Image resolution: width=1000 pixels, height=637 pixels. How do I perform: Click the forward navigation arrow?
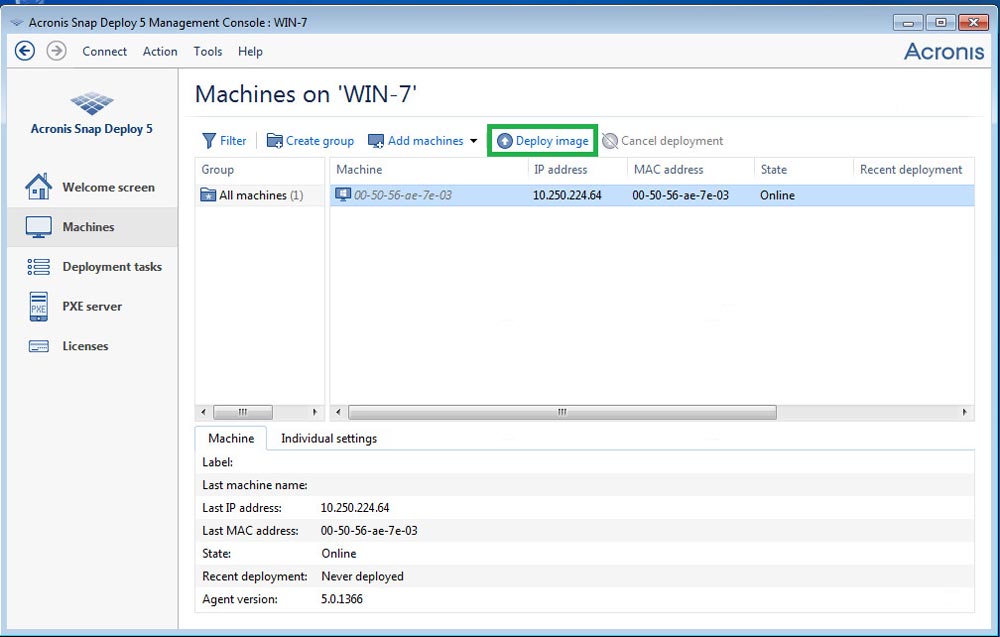pyautogui.click(x=57, y=50)
